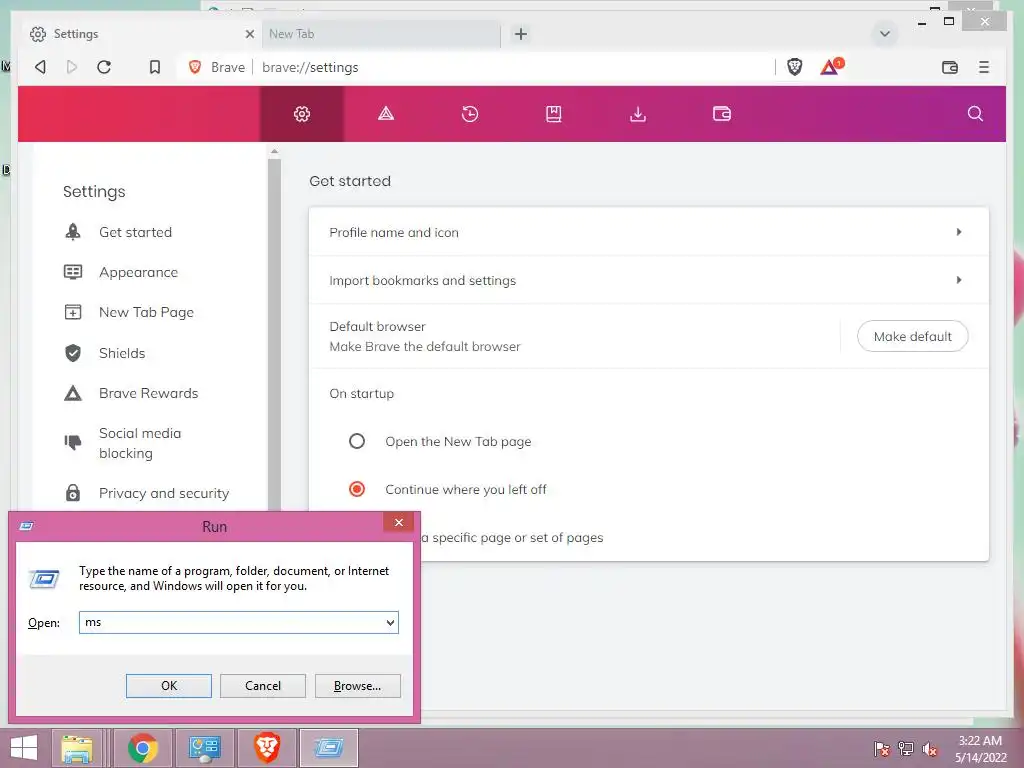Viewport: 1024px width, 768px height.
Task: Click Brave Rewards triangle icon in sidebar
Action: pos(73,393)
